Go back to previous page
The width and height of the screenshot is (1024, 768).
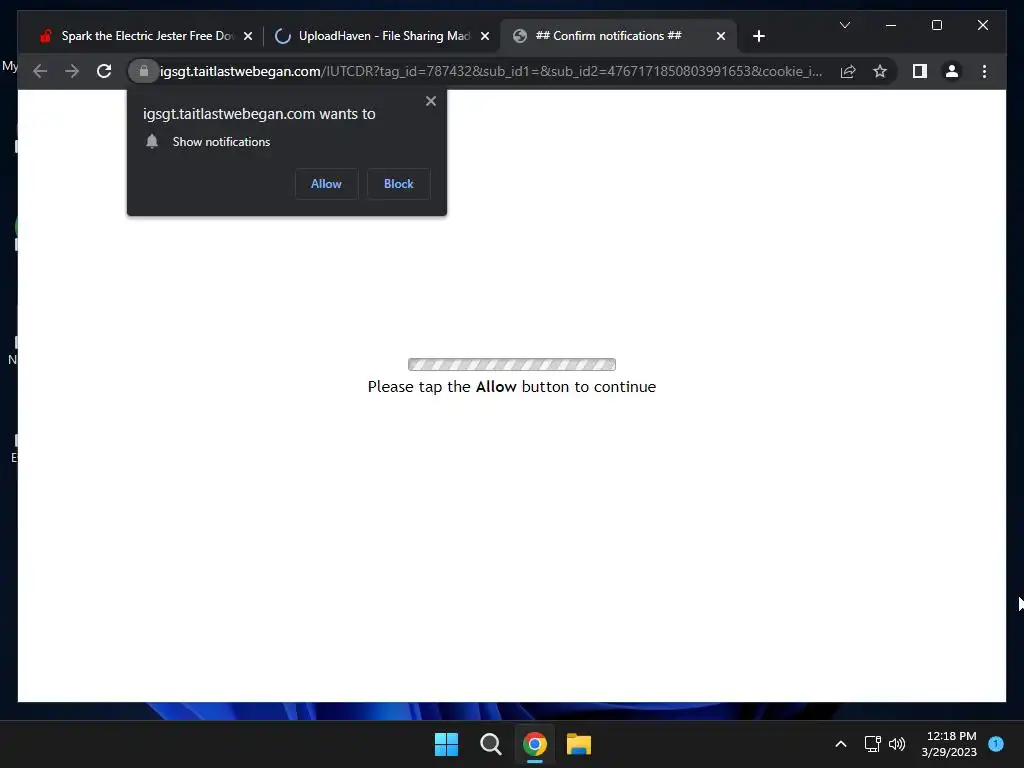(x=40, y=71)
